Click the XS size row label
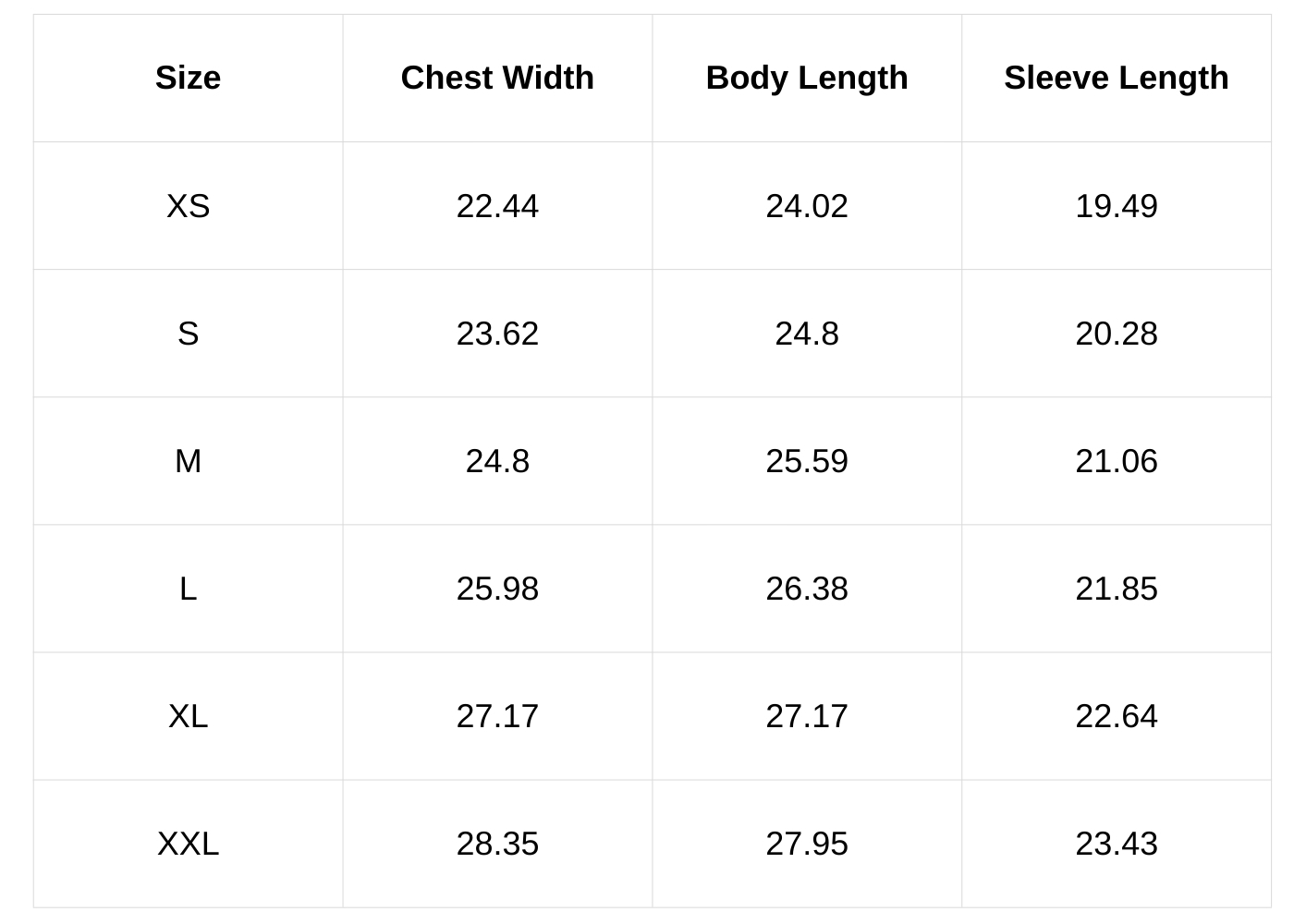The height and width of the screenshot is (924, 1294). 188,205
